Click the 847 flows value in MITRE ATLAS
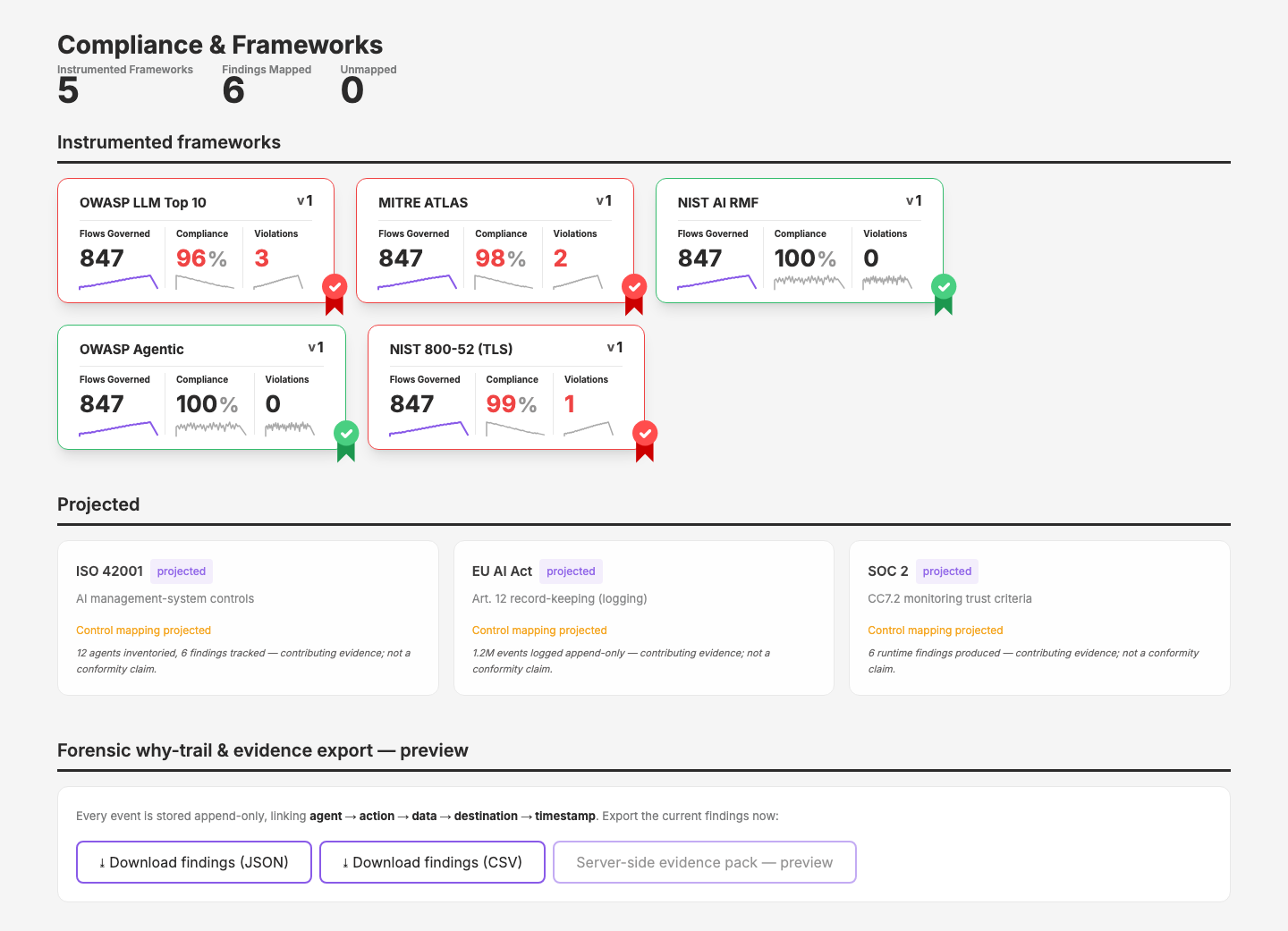This screenshot has width=1288, height=931. pyautogui.click(x=401, y=258)
